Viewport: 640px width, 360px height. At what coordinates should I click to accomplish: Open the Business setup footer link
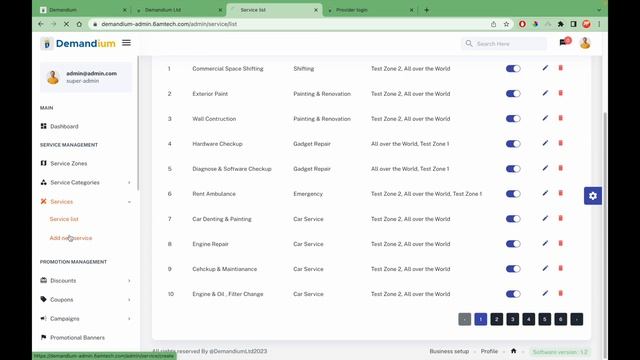tap(449, 351)
